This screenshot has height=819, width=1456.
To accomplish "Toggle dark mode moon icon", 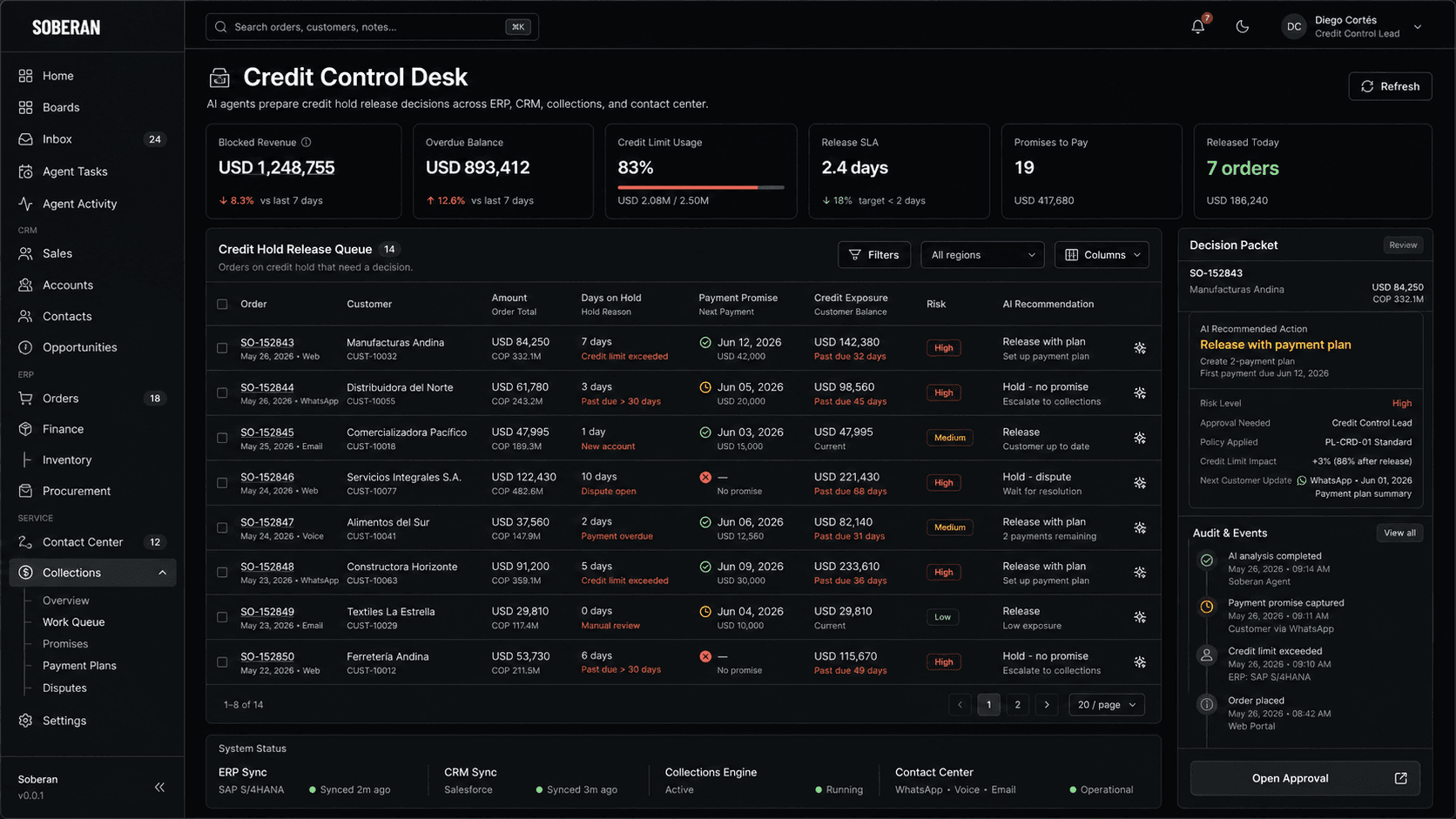I will click(x=1243, y=26).
